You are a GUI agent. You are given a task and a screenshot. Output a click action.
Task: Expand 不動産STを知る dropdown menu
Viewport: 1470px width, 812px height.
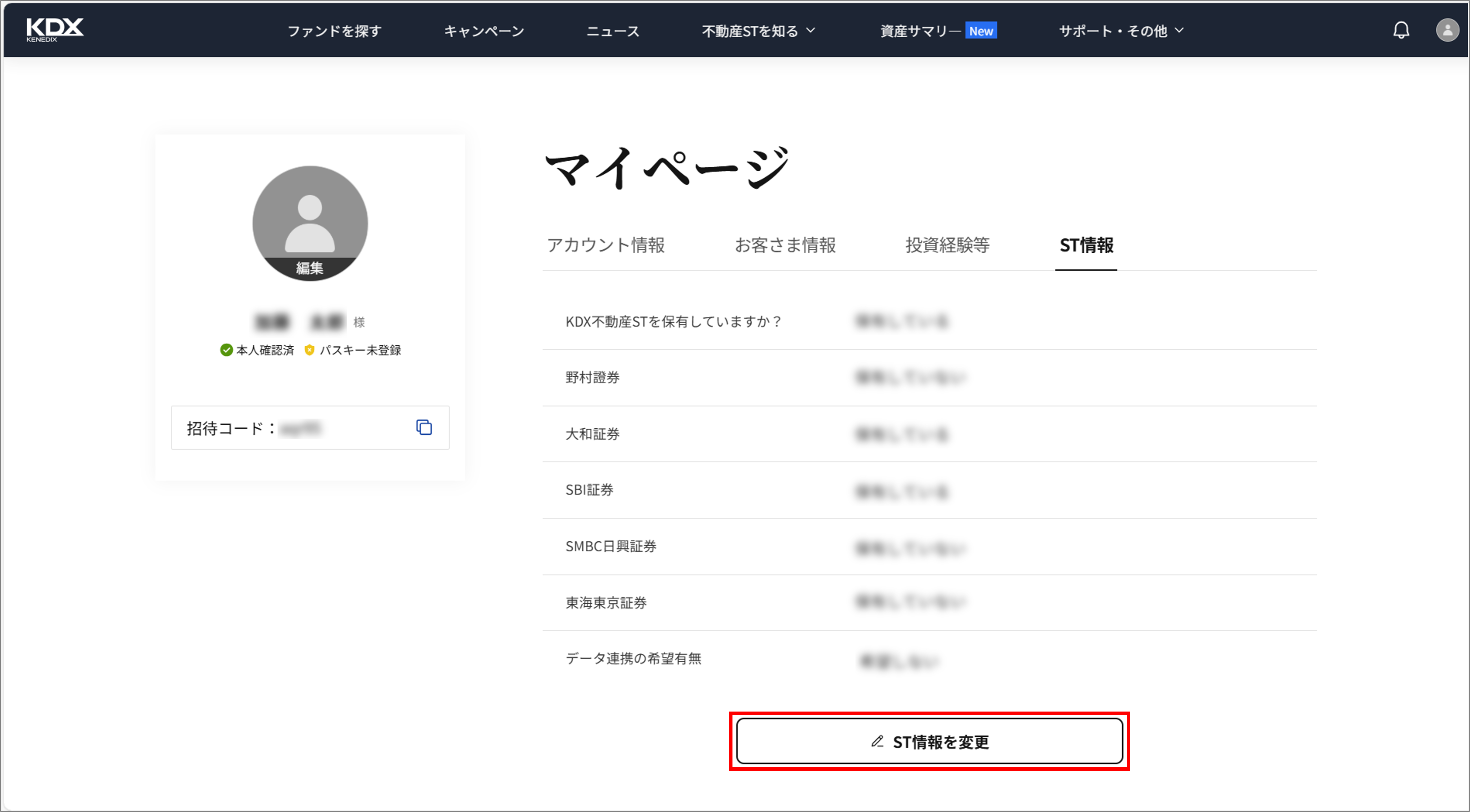(x=758, y=31)
